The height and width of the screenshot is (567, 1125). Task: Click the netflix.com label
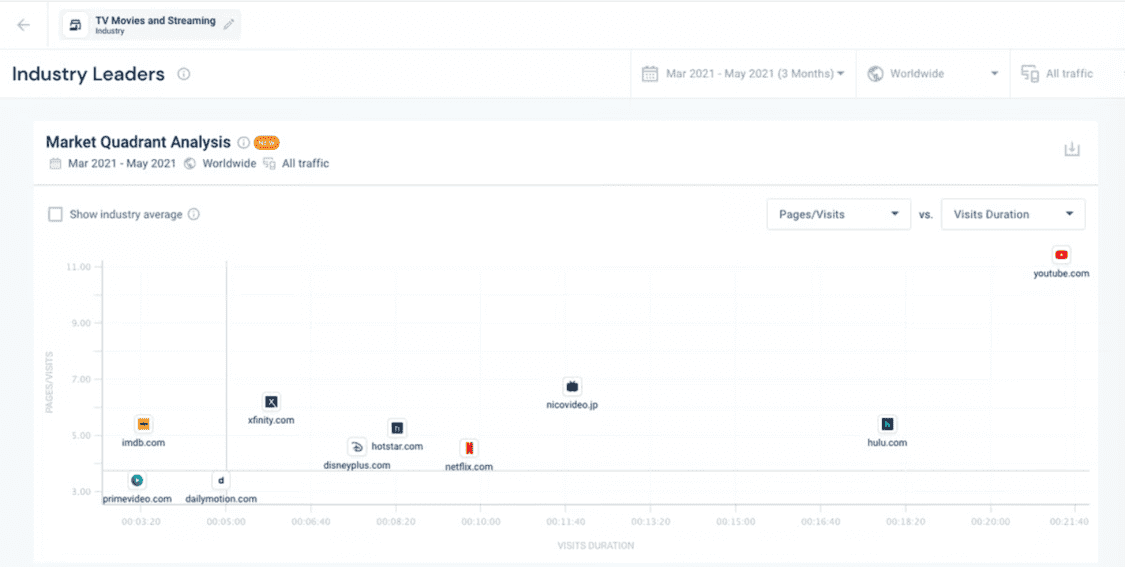[x=469, y=467]
